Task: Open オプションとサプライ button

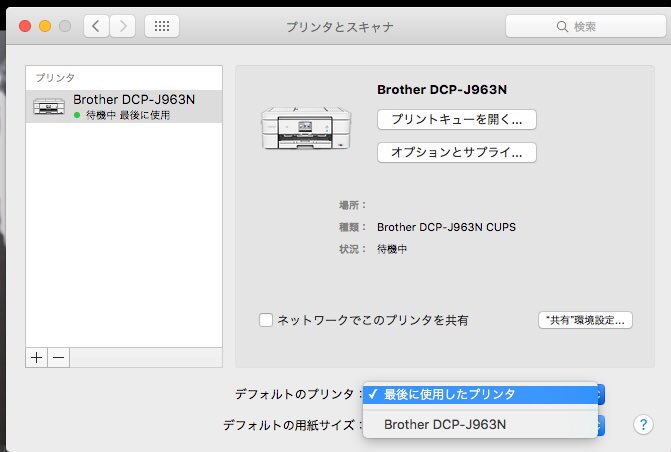Action: point(457,152)
